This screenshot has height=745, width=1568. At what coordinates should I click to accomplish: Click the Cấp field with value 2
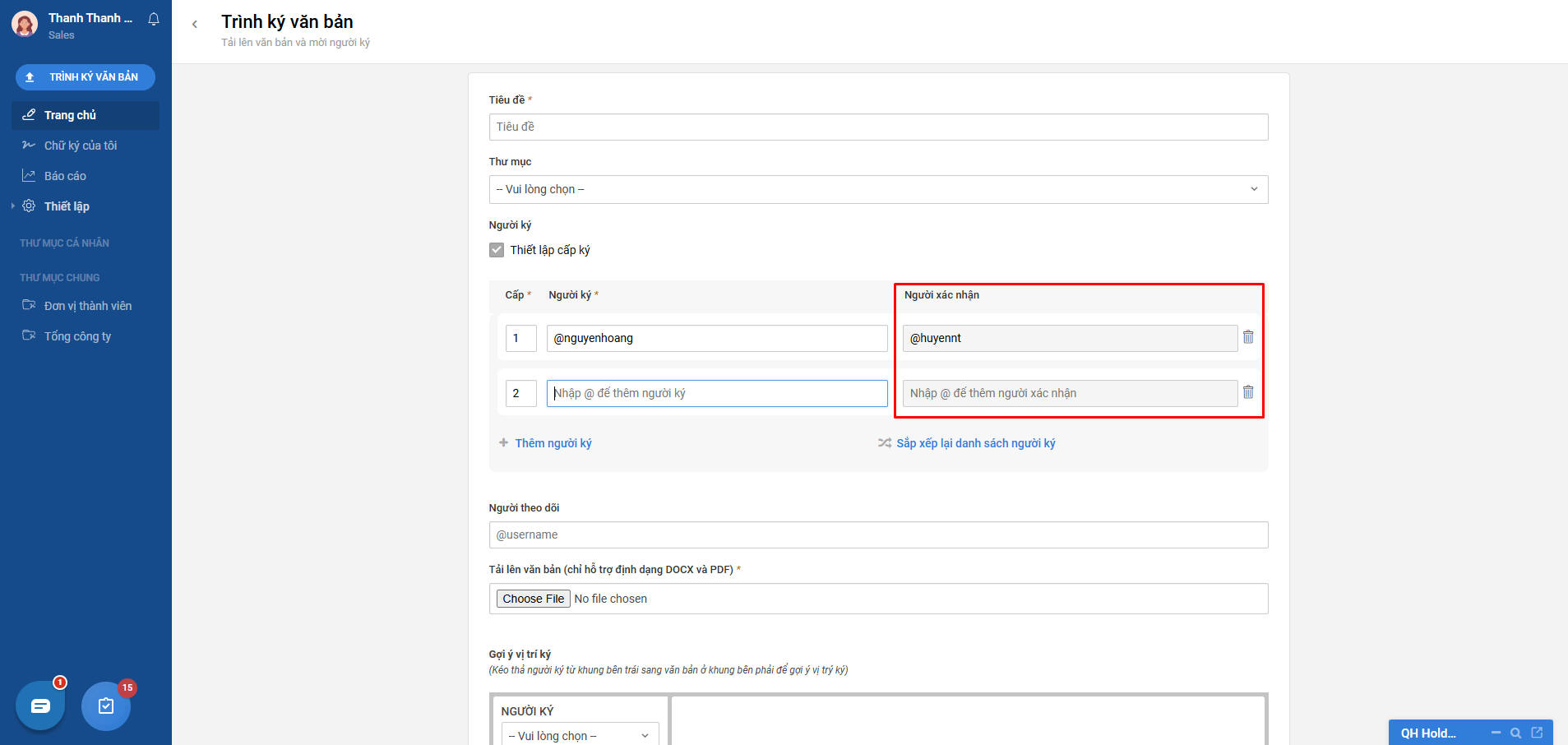tap(521, 393)
